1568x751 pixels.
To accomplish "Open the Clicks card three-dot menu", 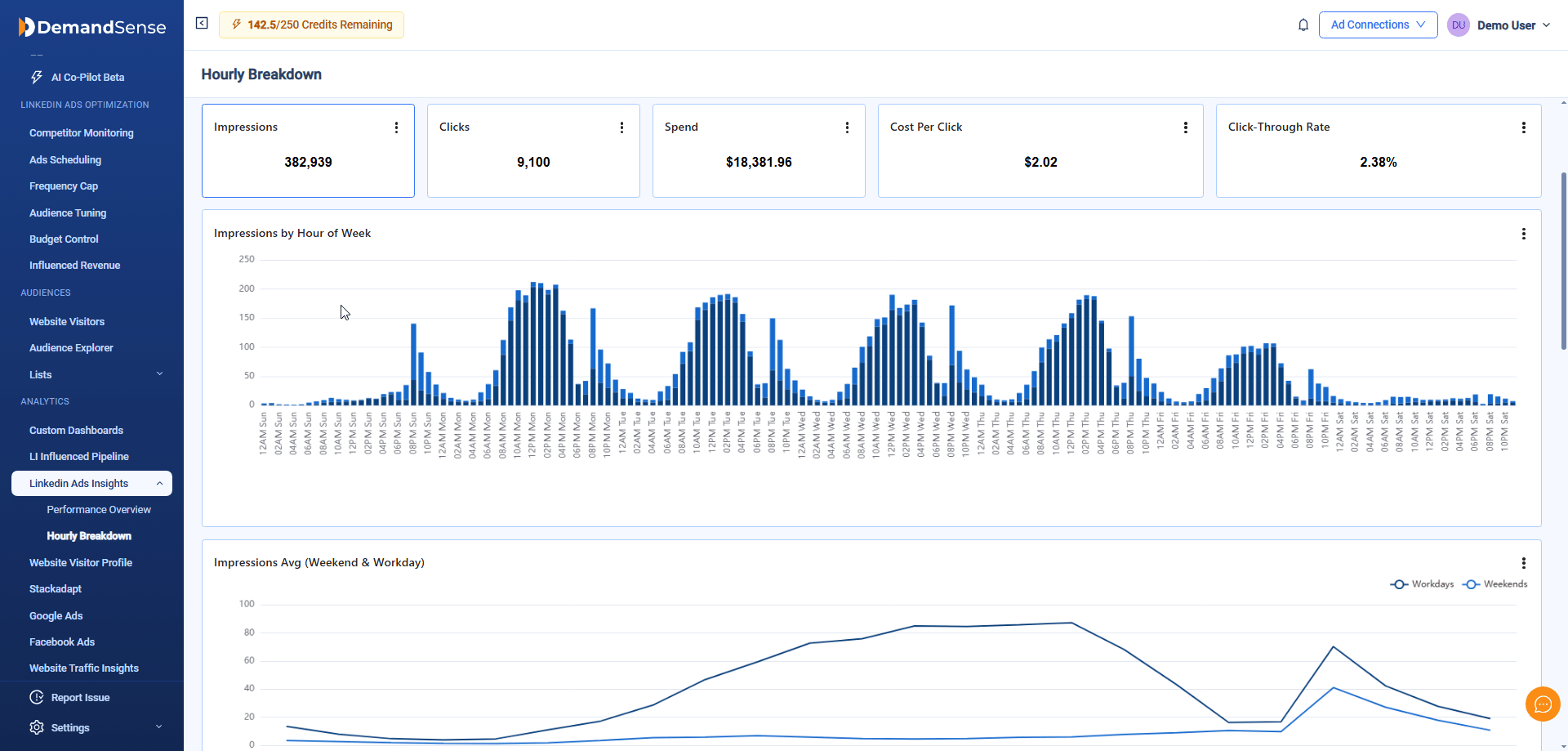I will point(621,127).
